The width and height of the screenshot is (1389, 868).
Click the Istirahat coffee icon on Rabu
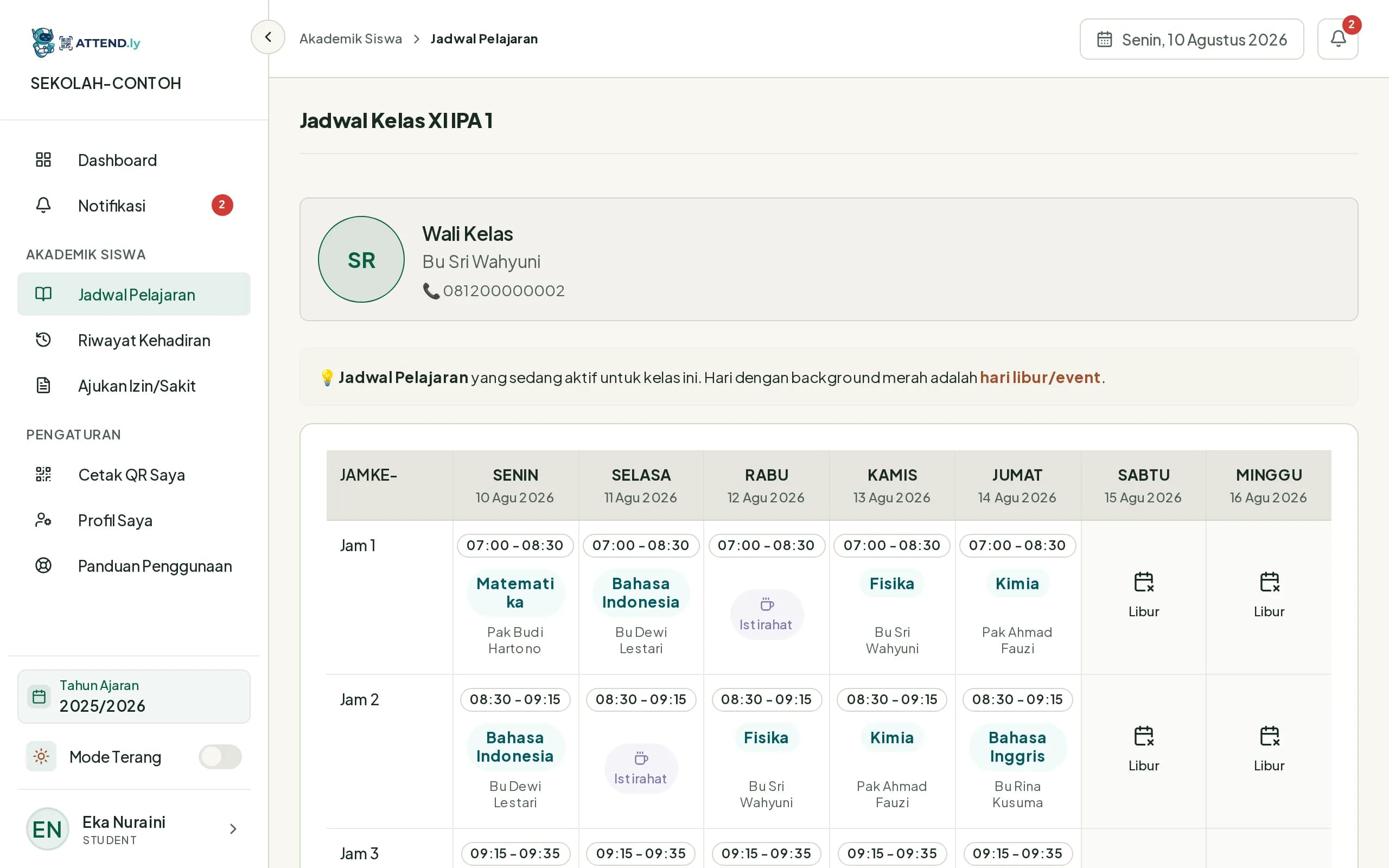767,604
